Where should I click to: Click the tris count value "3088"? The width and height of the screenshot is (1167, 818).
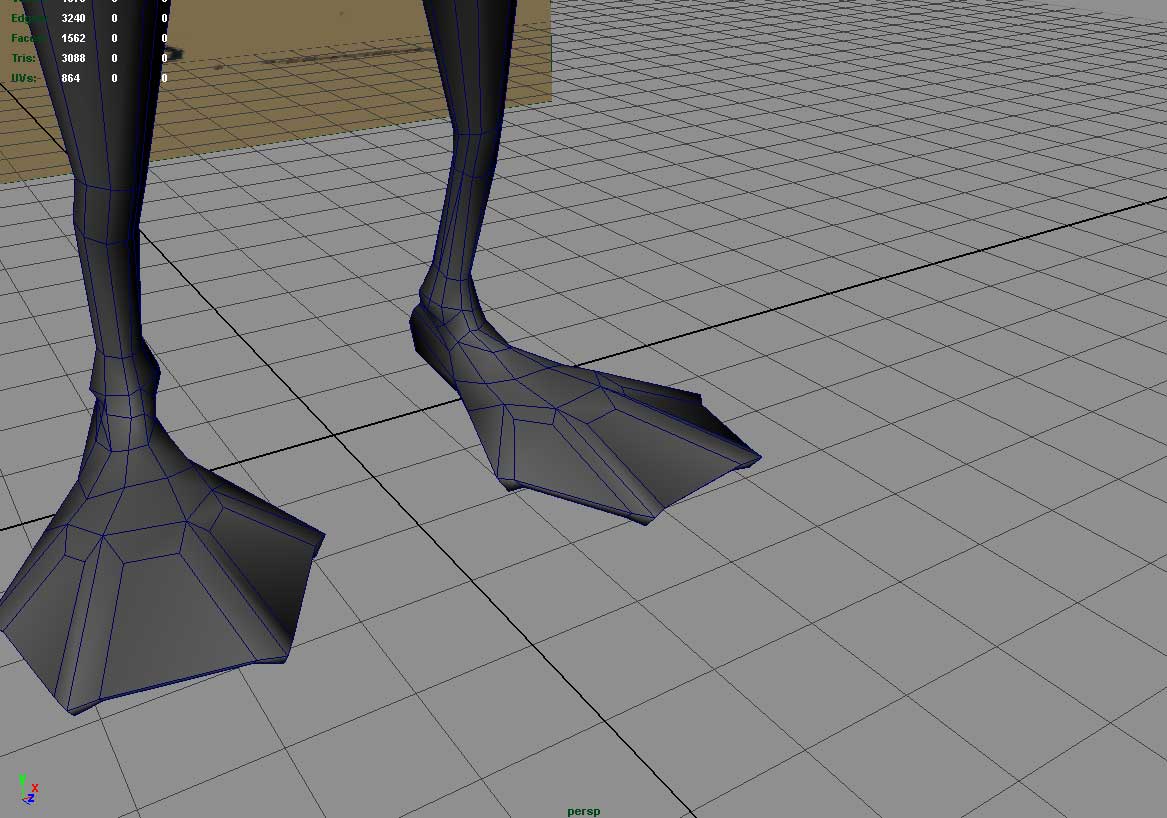pos(73,58)
